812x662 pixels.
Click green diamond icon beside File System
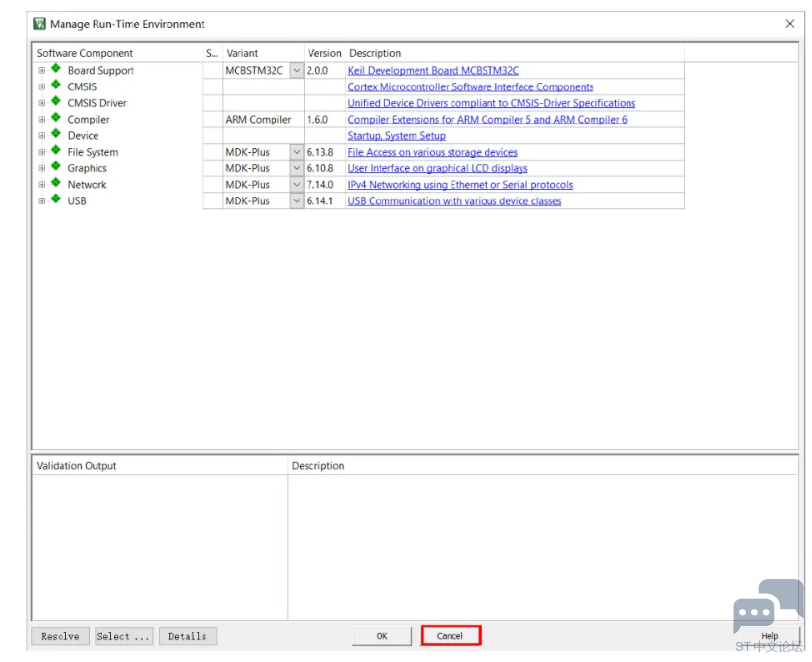(x=56, y=150)
